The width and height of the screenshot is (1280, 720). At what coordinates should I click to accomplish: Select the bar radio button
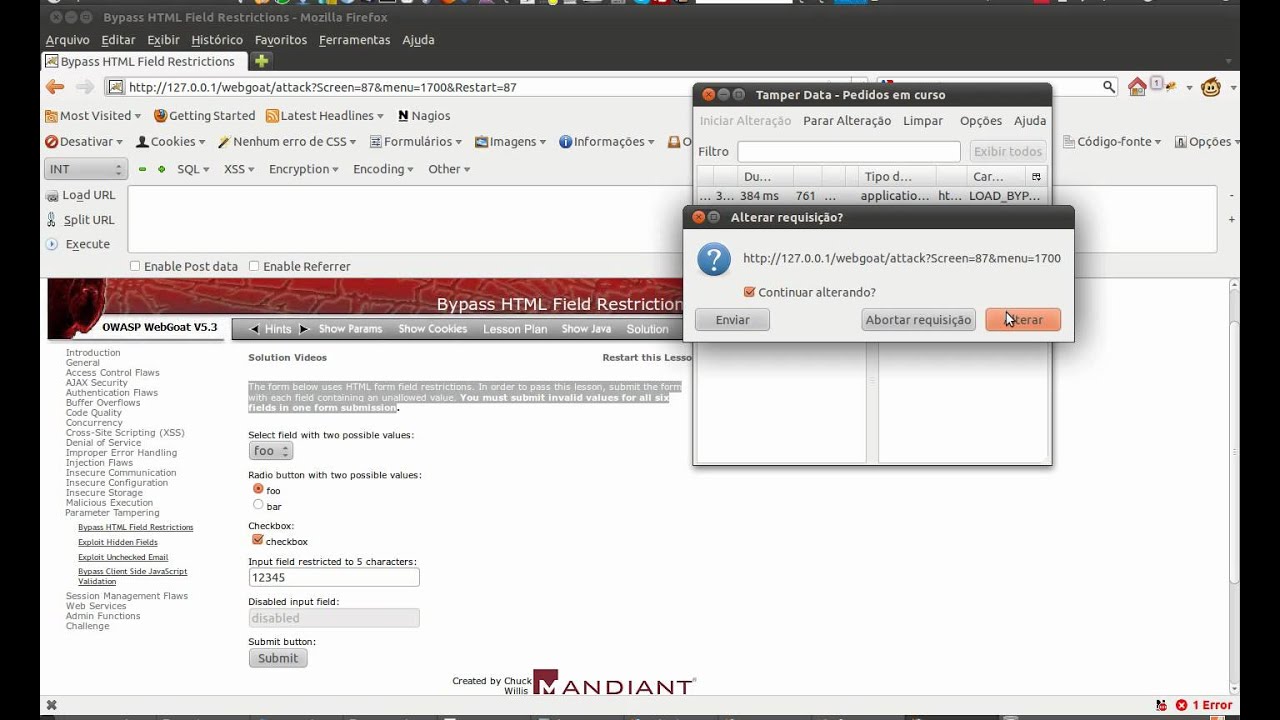[x=258, y=505]
